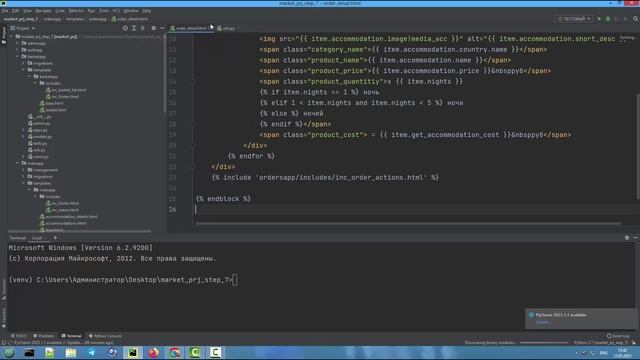Screen dimensions: 640x360
Task: Click the Expand All icon in Project panel header
Action: coord(134,28)
